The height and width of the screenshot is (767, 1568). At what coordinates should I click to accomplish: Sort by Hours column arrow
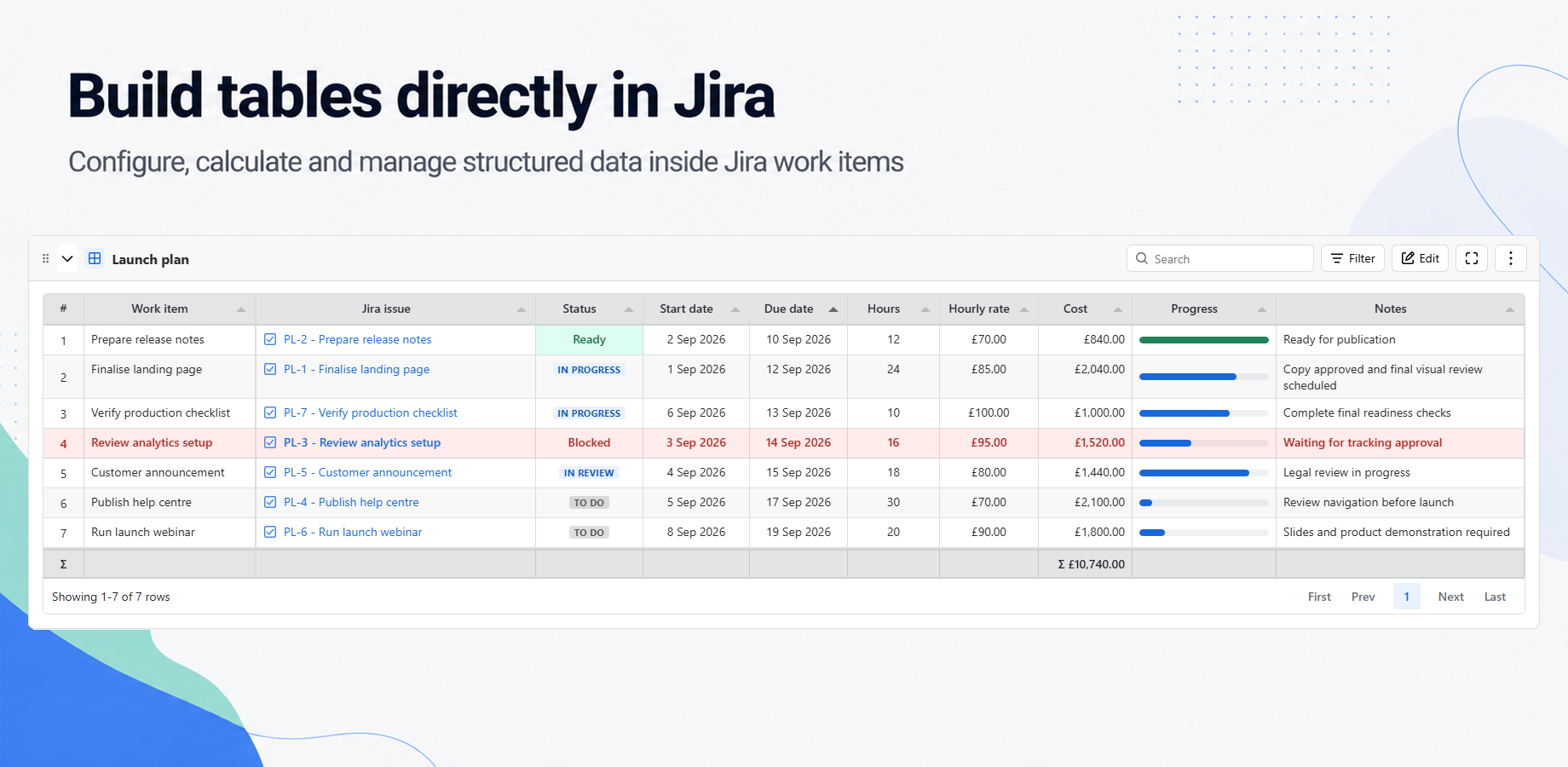(925, 309)
